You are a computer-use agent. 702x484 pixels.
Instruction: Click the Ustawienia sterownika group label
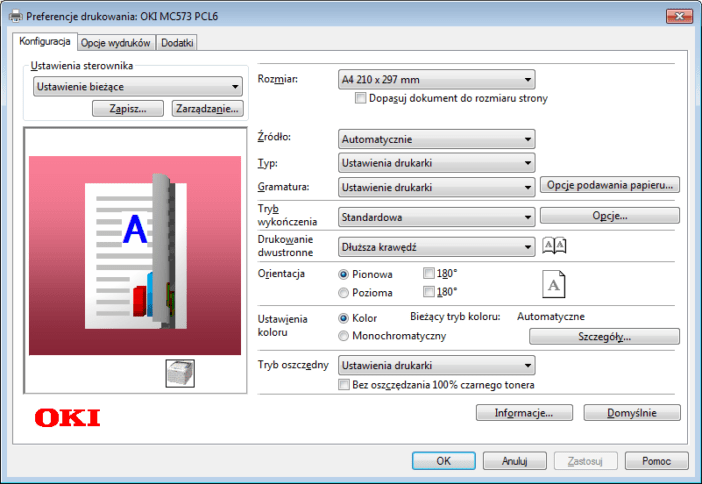pos(82,66)
